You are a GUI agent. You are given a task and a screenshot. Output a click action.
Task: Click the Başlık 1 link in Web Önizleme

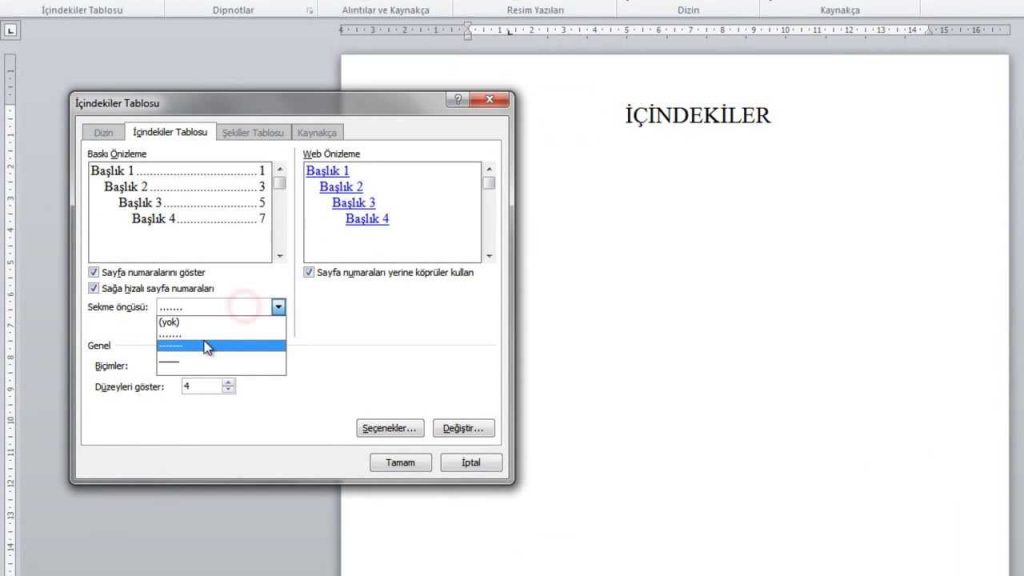coord(327,170)
